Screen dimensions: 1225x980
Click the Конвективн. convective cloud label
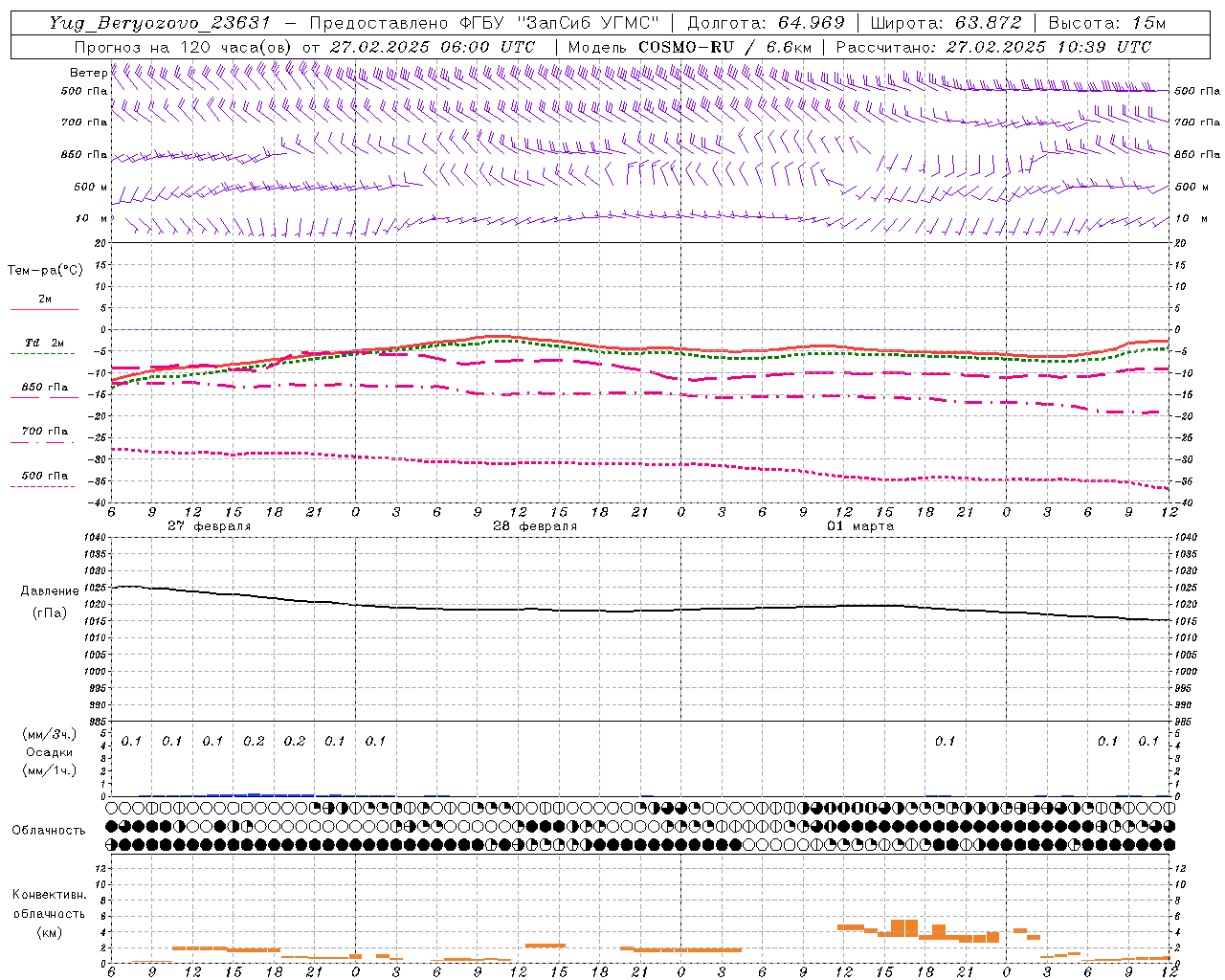[49, 895]
